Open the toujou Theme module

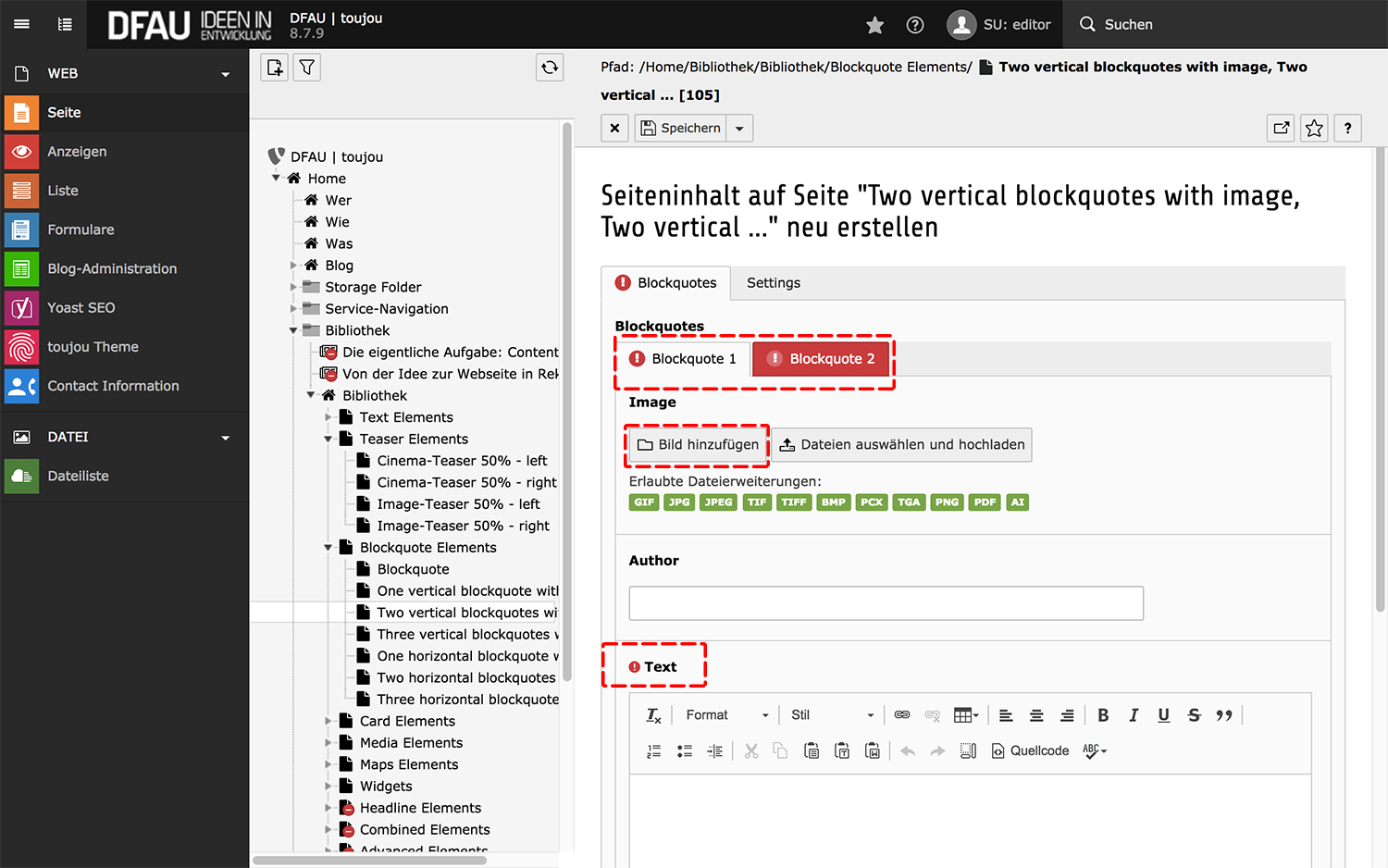[x=124, y=347]
